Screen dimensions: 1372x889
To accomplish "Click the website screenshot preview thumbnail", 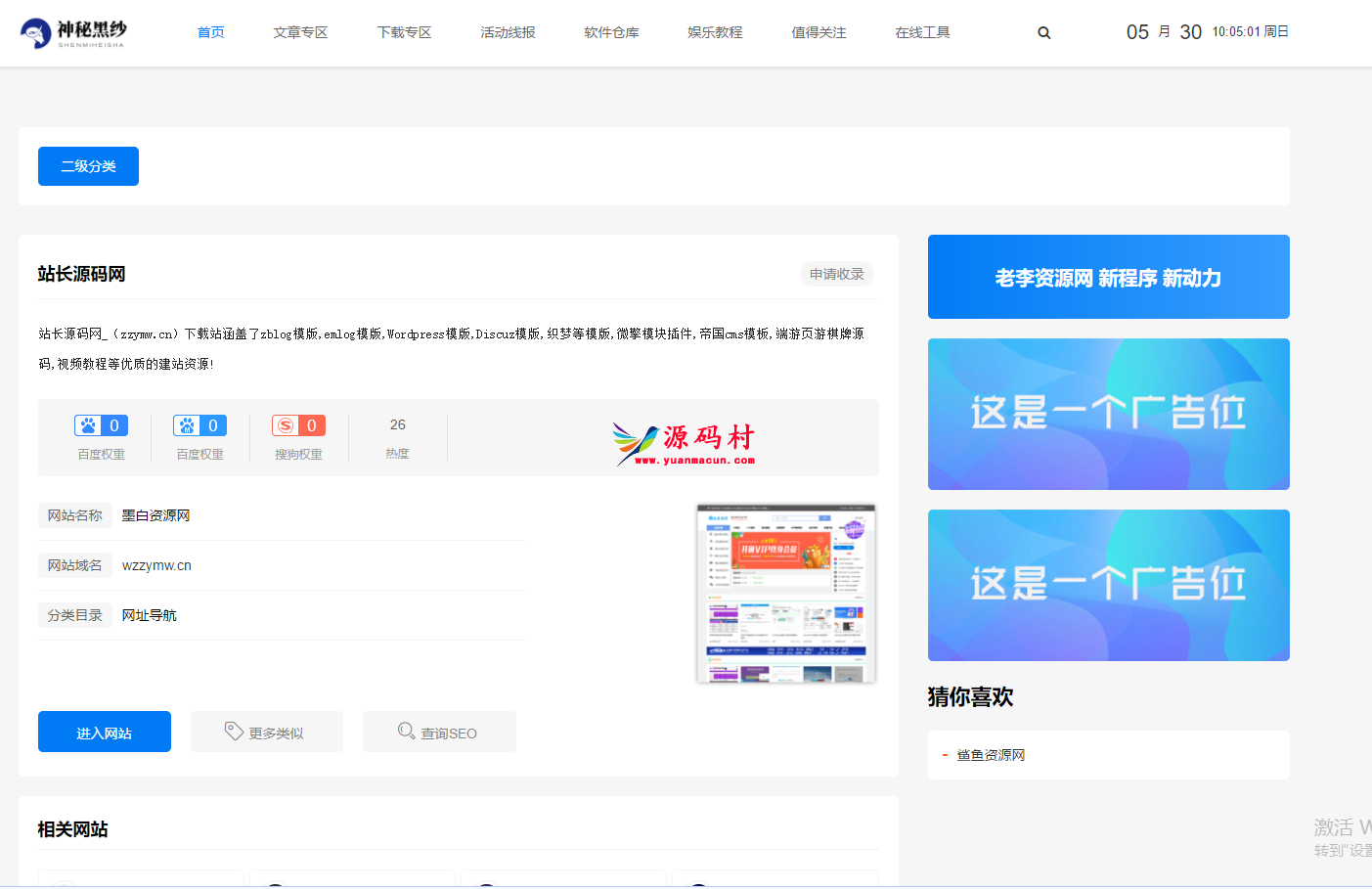I will click(785, 593).
